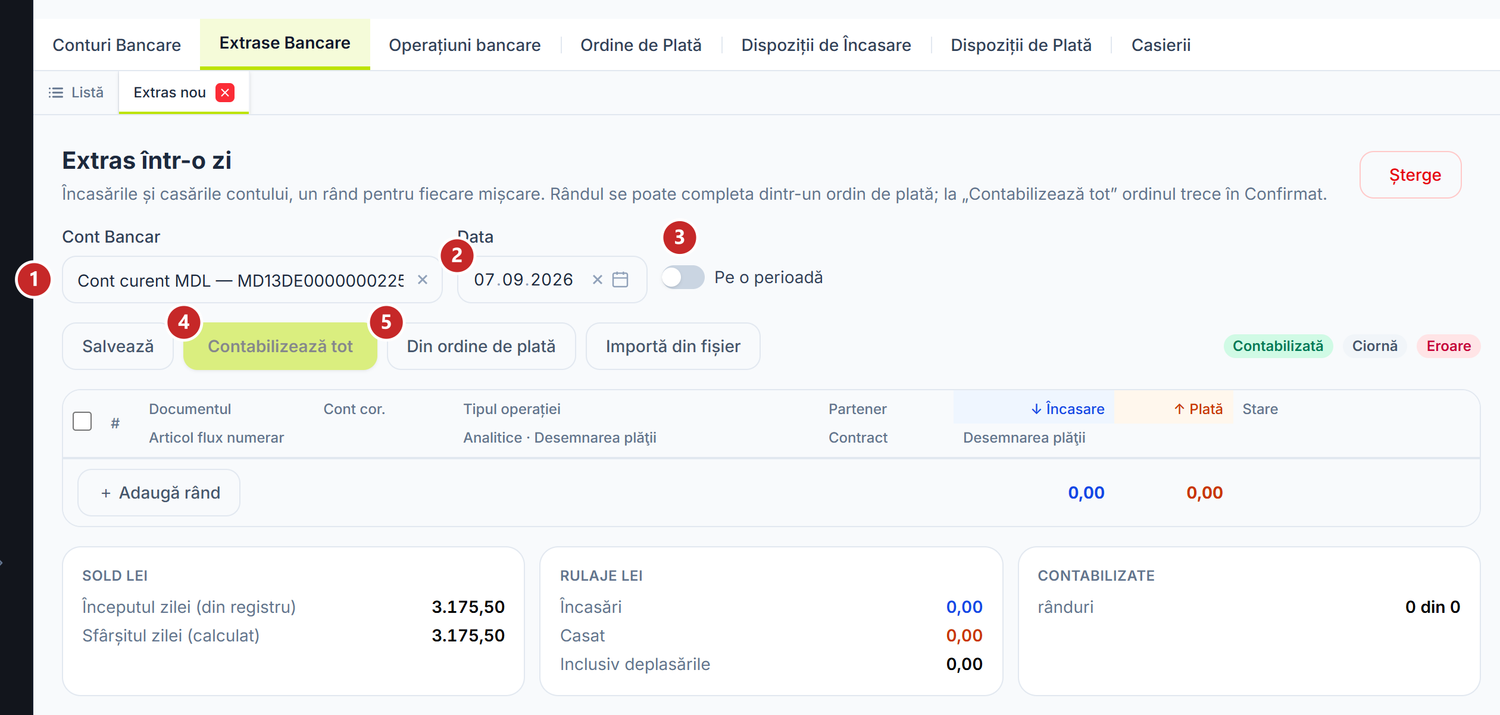
Task: Click Sfârșitul zilei (calculat) label
Action: [171, 635]
